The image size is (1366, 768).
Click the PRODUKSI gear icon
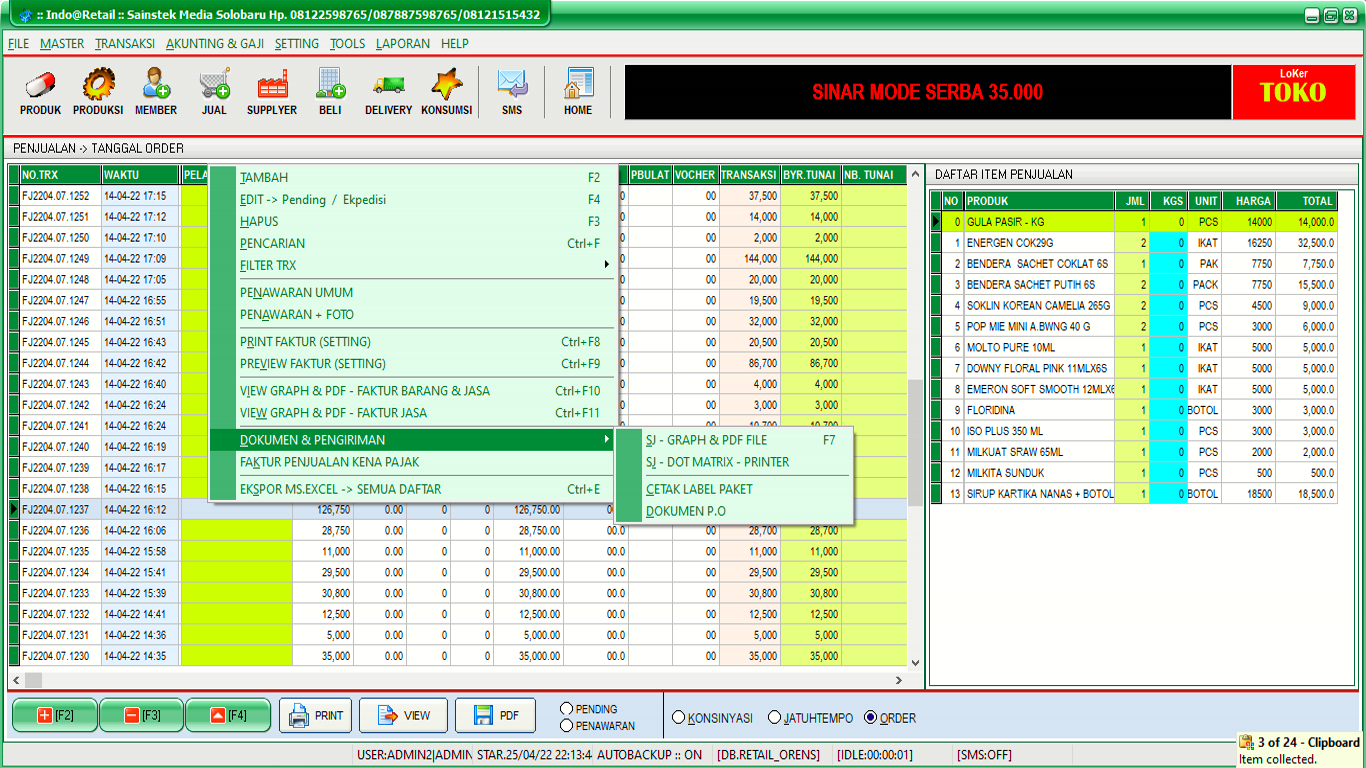point(98,93)
